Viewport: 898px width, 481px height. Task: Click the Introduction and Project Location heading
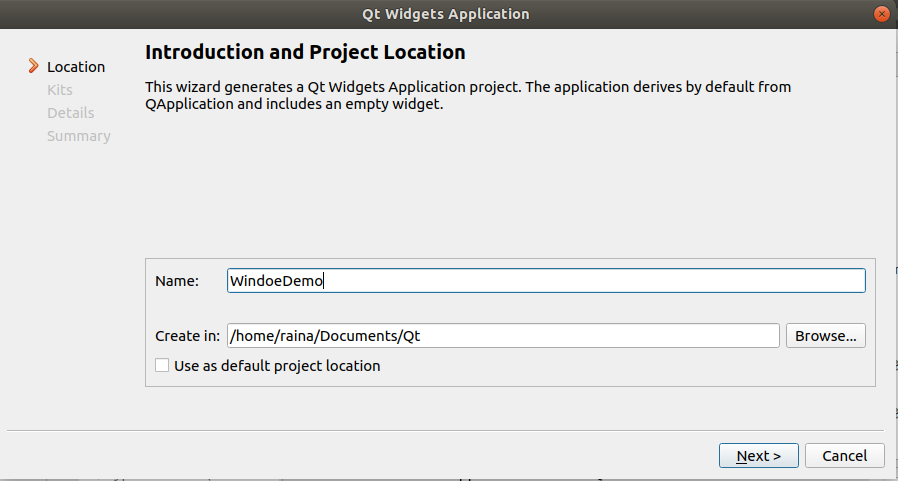[305, 52]
